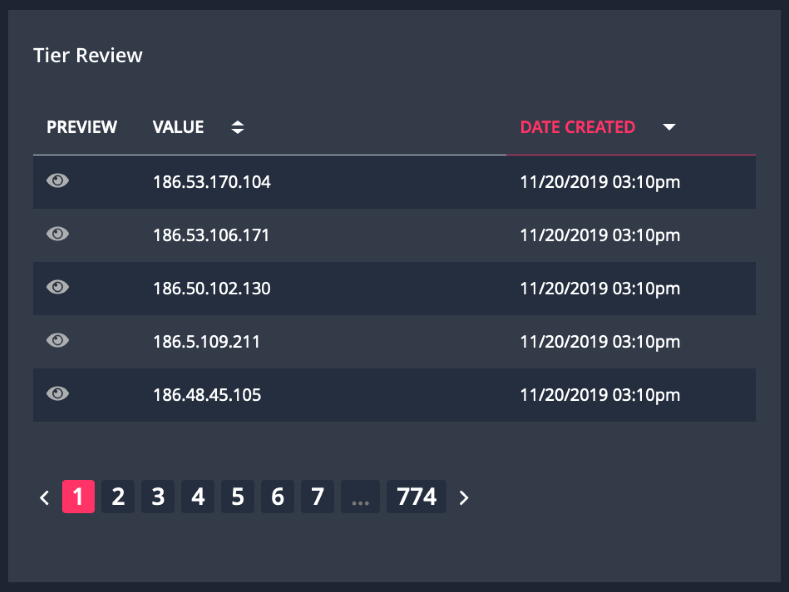Jump to page 4
The width and height of the screenshot is (789, 592).
click(x=198, y=497)
